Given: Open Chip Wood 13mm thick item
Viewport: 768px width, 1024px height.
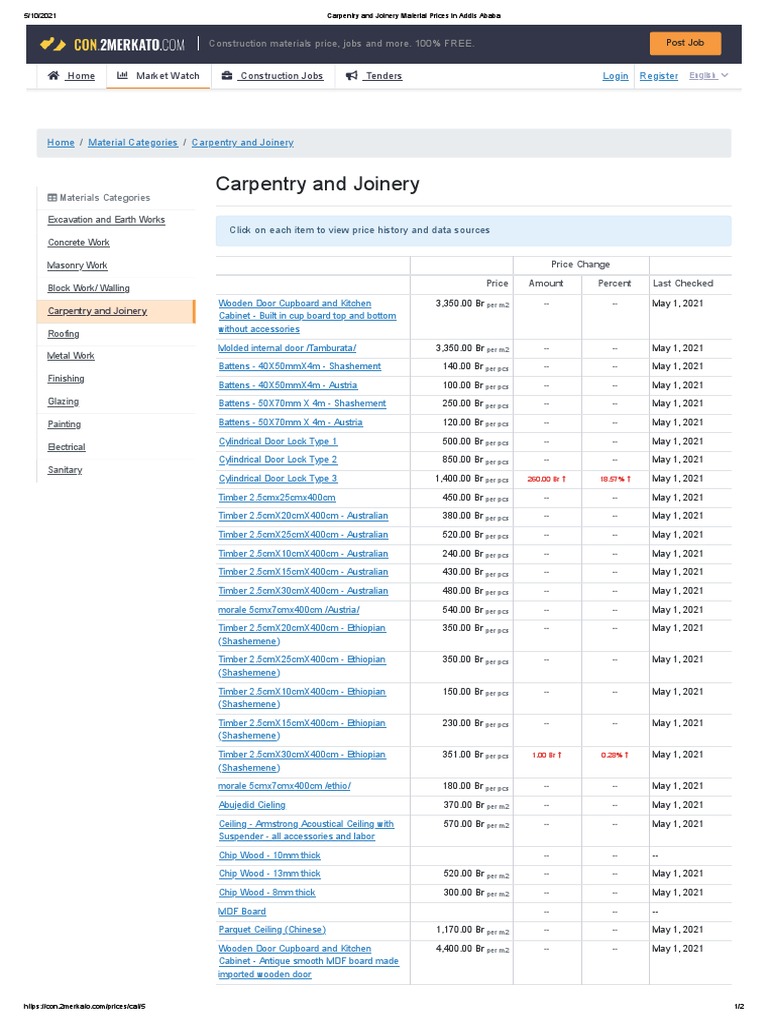Looking at the screenshot, I should 270,874.
